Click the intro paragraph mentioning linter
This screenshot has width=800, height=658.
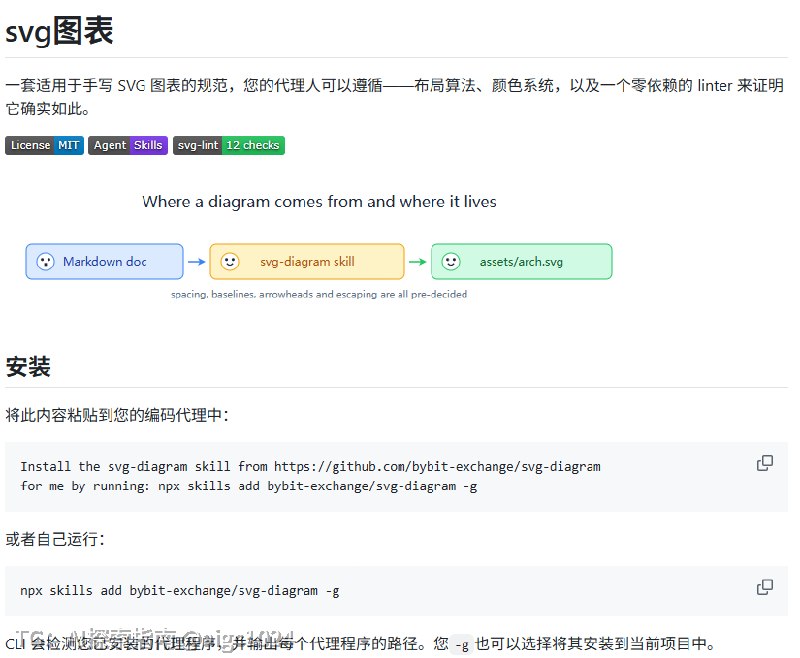point(394,97)
